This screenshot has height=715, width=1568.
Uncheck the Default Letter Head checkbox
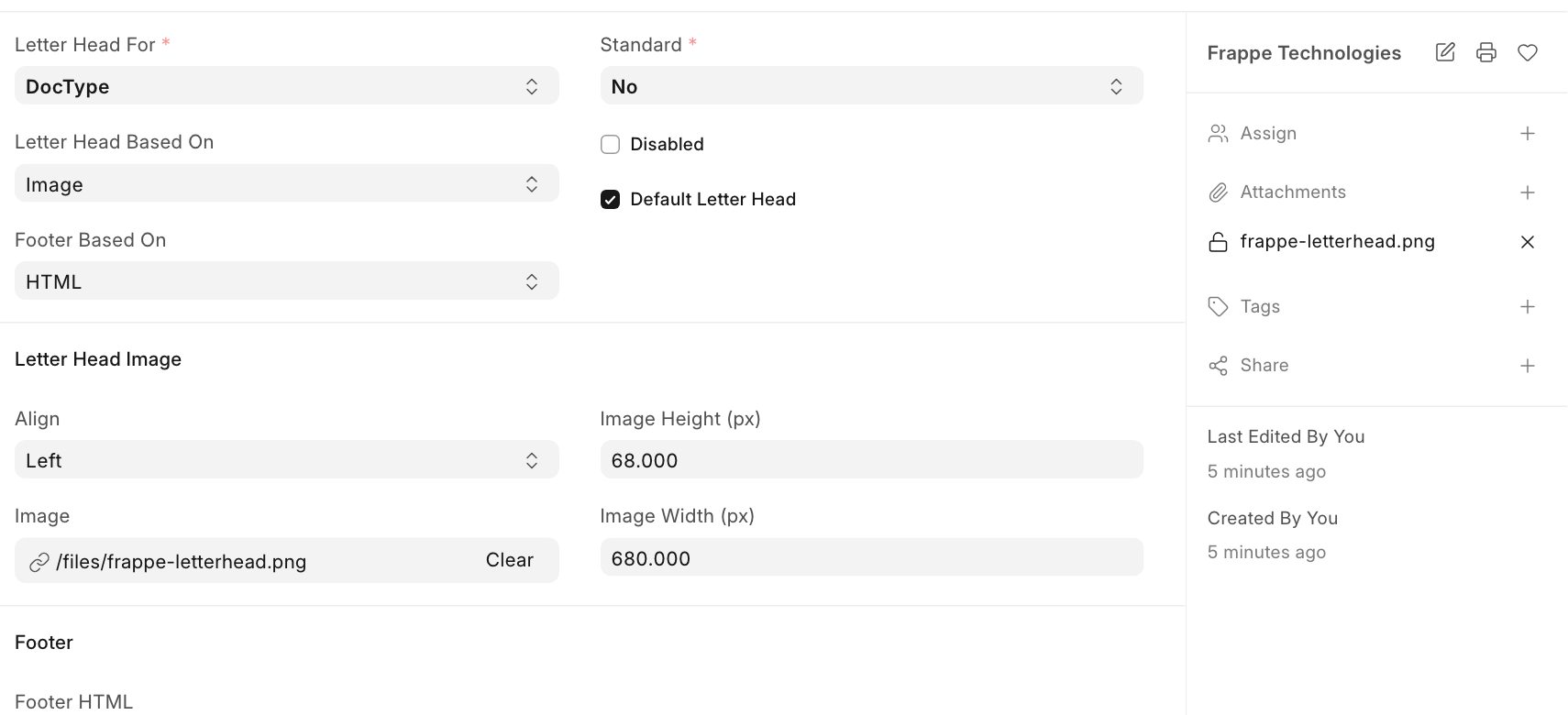tap(610, 199)
